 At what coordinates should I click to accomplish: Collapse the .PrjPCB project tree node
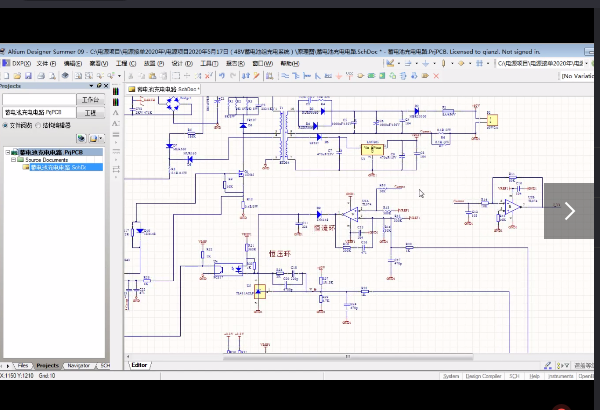[7, 152]
